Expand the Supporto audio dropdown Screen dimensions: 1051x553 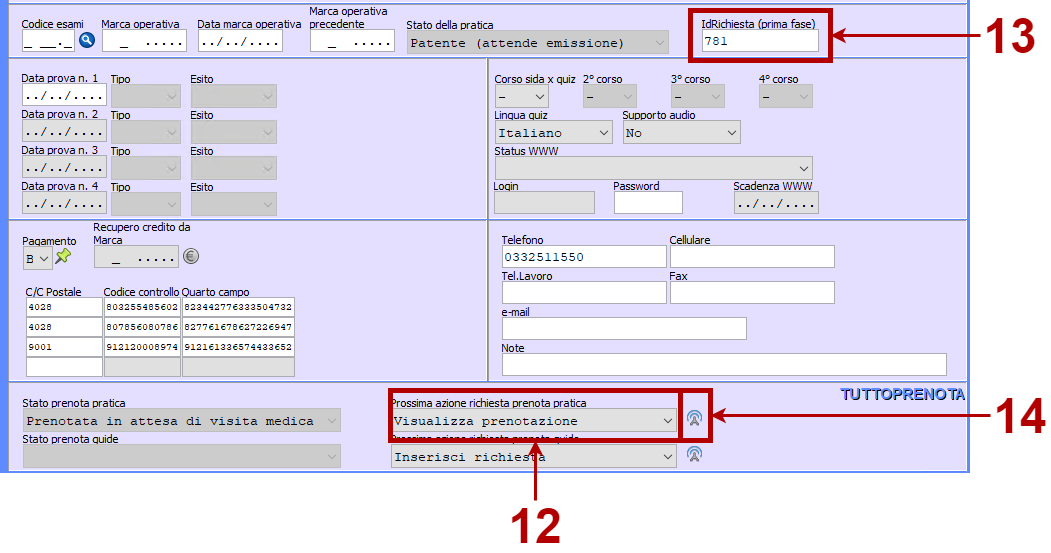click(681, 132)
